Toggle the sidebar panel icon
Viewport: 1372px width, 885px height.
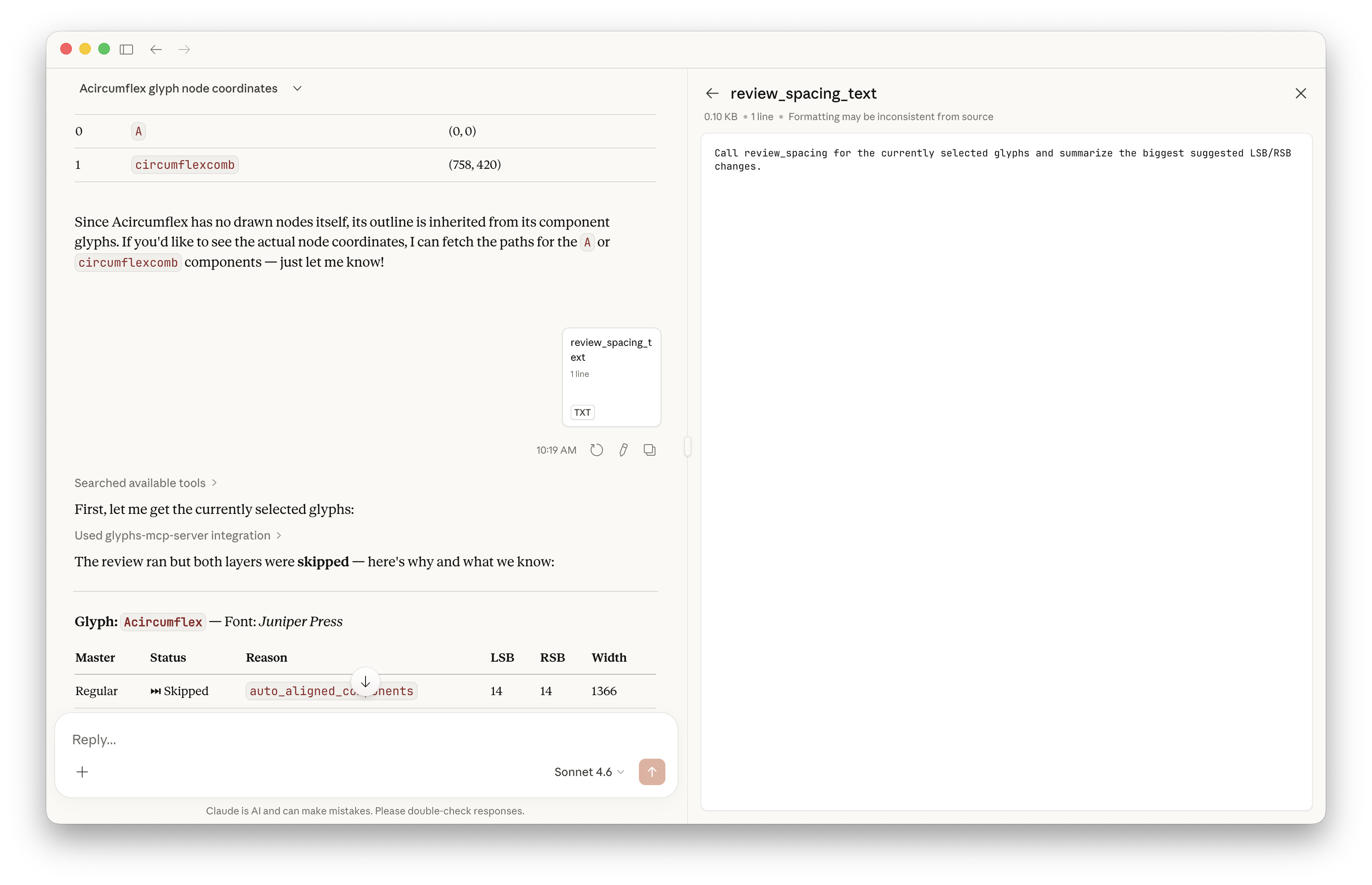coord(126,50)
